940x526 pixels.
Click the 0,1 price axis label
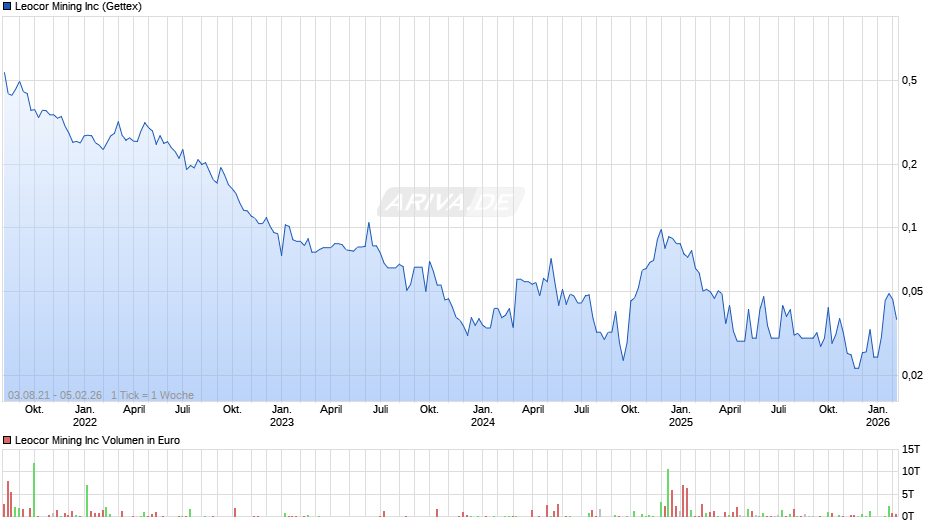909,227
